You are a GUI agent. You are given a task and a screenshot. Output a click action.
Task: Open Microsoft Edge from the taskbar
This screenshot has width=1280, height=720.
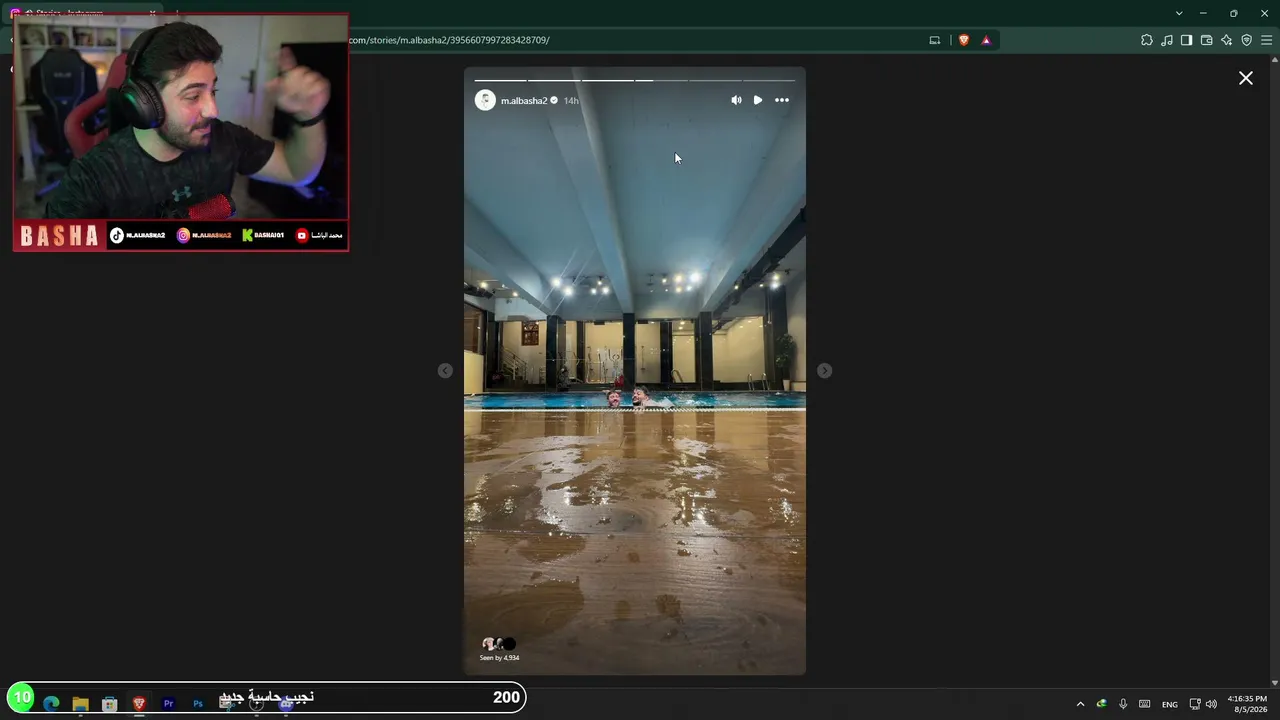pyautogui.click(x=51, y=703)
